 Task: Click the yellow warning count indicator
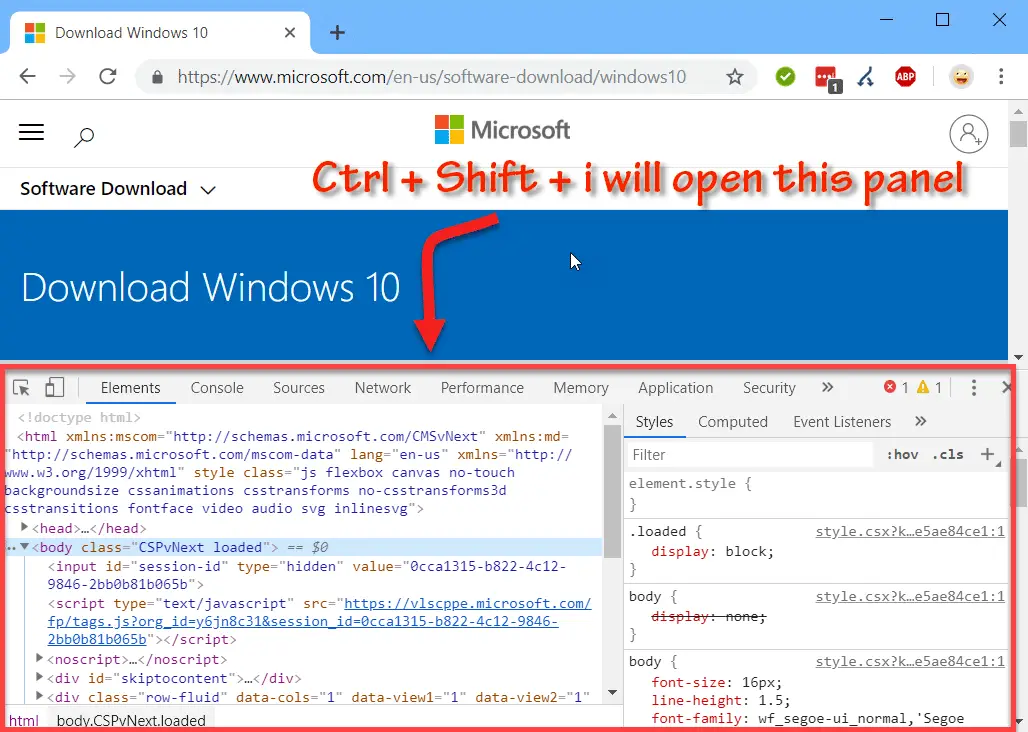click(x=929, y=387)
